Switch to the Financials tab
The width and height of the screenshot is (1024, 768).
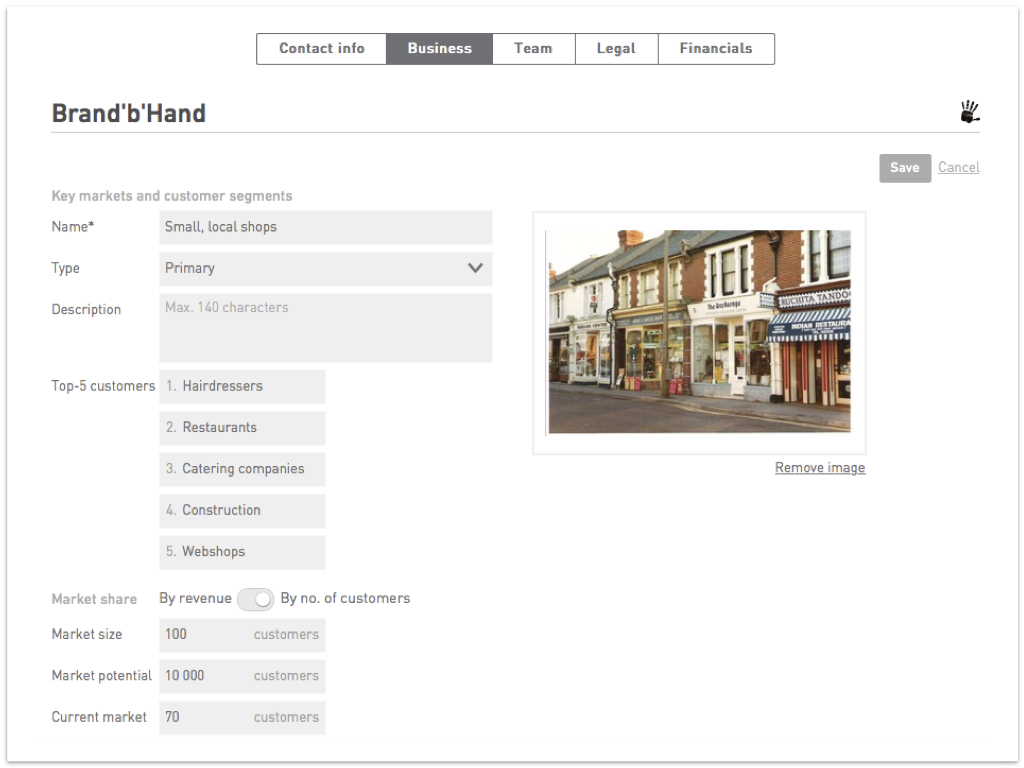(x=716, y=49)
